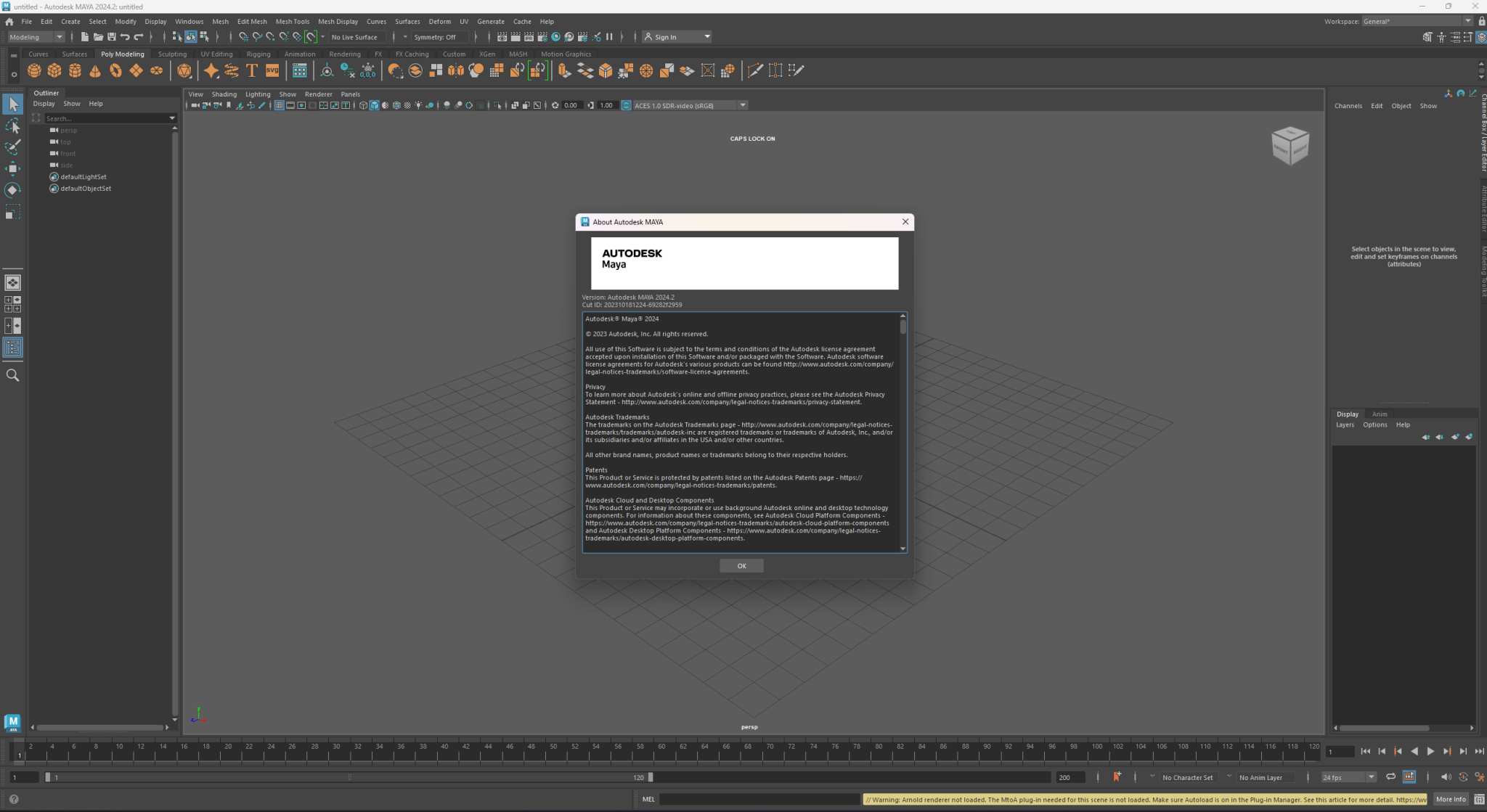
Task: Open the Display menu
Action: (x=154, y=21)
